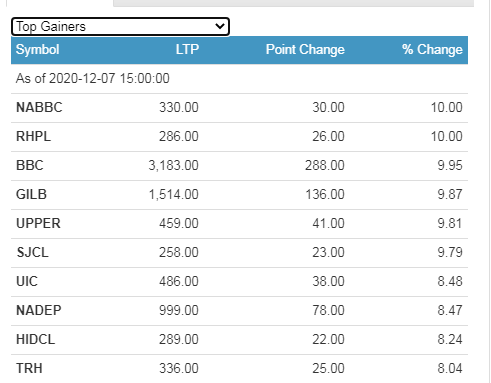The image size is (491, 383).
Task: Select the BBC stock symbol
Action: [30, 165]
